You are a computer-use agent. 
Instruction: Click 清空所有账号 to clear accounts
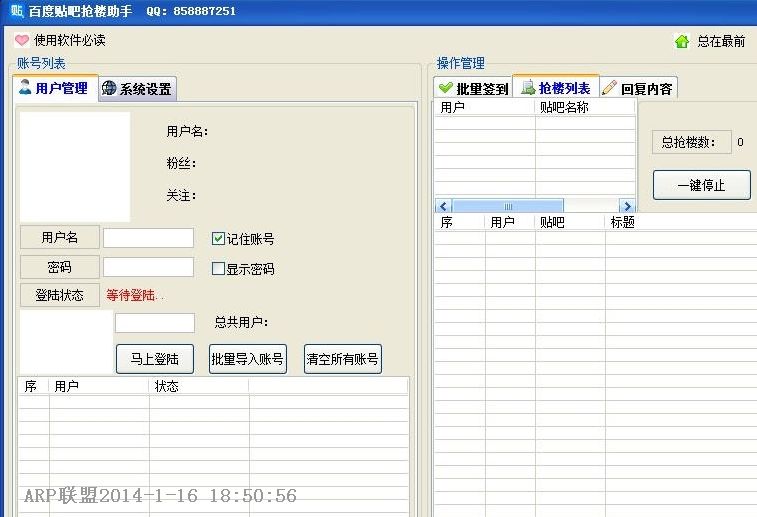[343, 359]
